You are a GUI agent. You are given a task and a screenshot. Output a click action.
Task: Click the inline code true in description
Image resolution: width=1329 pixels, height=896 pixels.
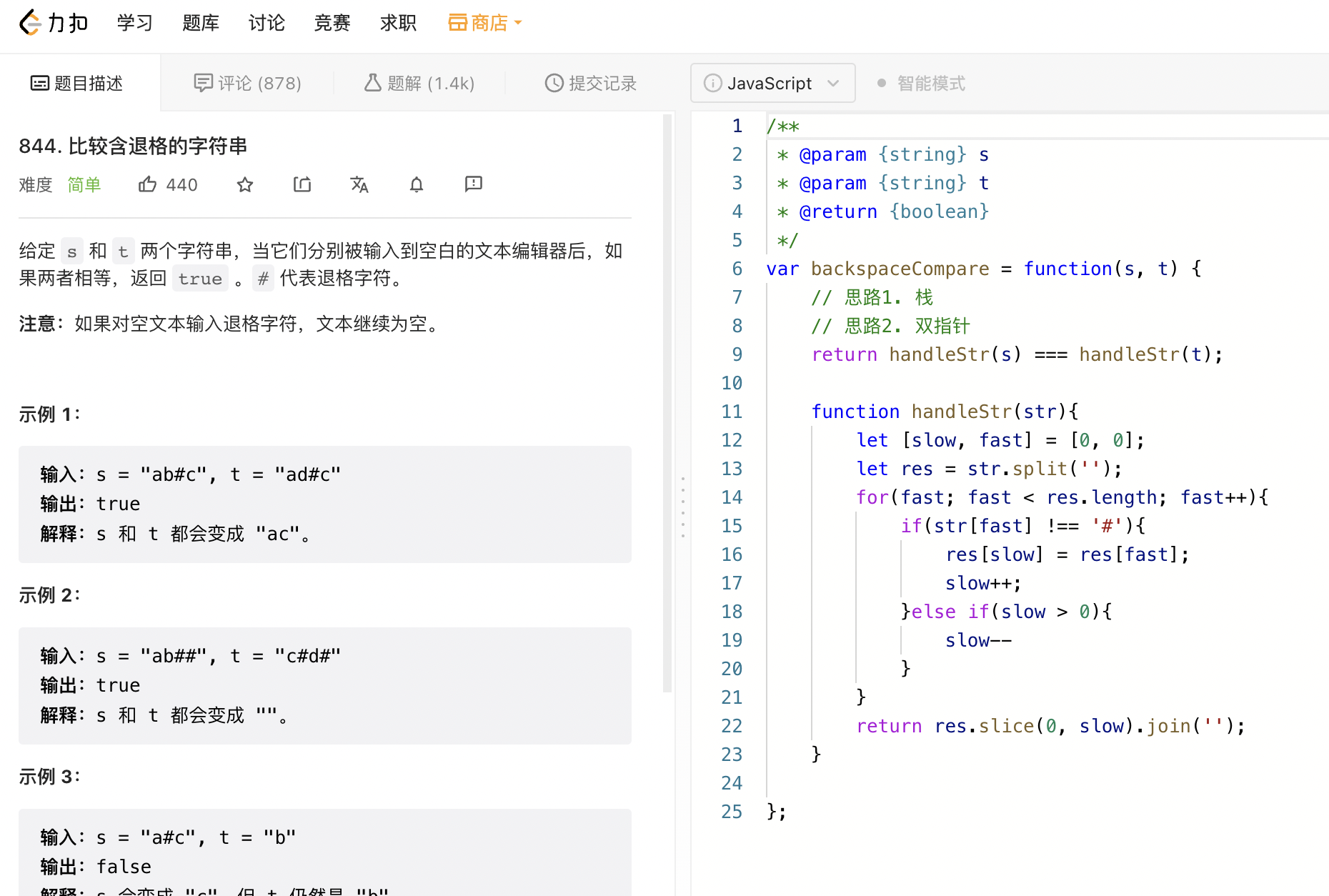[x=200, y=279]
